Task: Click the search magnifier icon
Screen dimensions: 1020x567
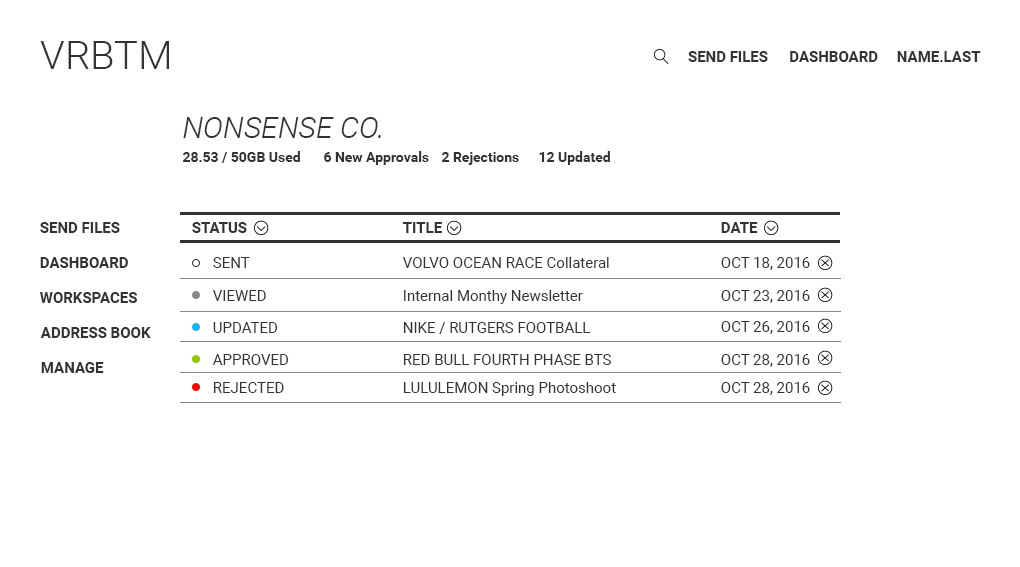Action: [660, 57]
